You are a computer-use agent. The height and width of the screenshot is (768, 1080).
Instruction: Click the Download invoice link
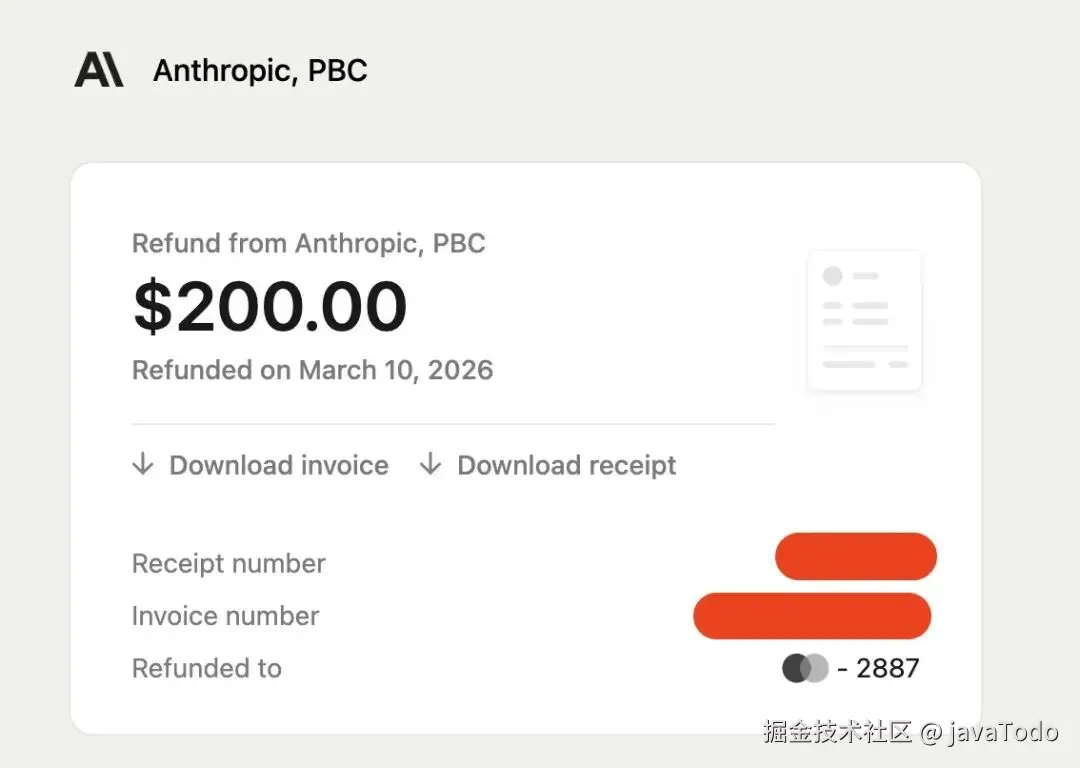pyautogui.click(x=278, y=464)
